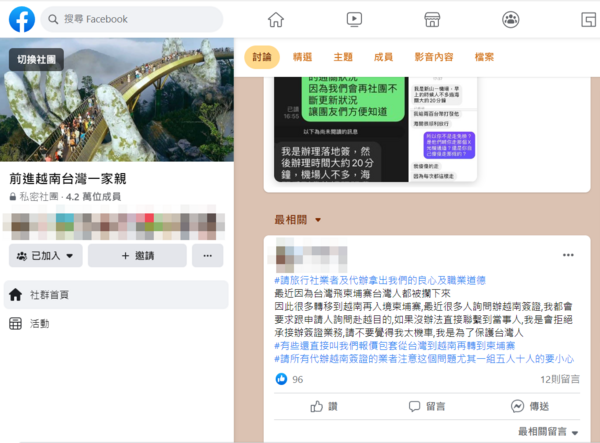This screenshot has height=443, width=600.
Task: Click the thumbs-up reaction count icon
Action: point(281,379)
